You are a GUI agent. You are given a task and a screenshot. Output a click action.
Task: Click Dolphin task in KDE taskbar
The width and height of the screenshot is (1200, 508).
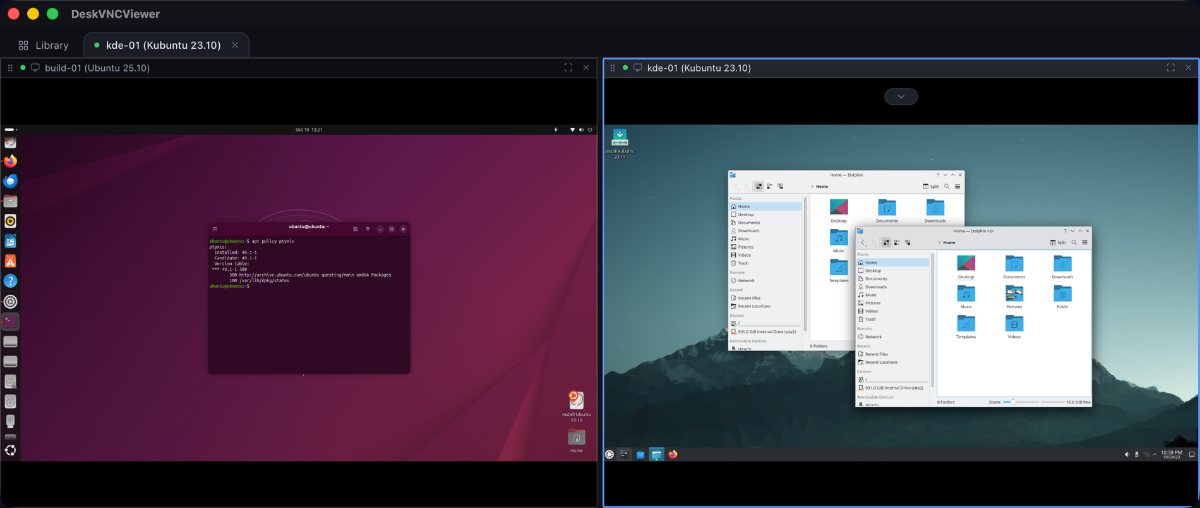click(x=657, y=454)
